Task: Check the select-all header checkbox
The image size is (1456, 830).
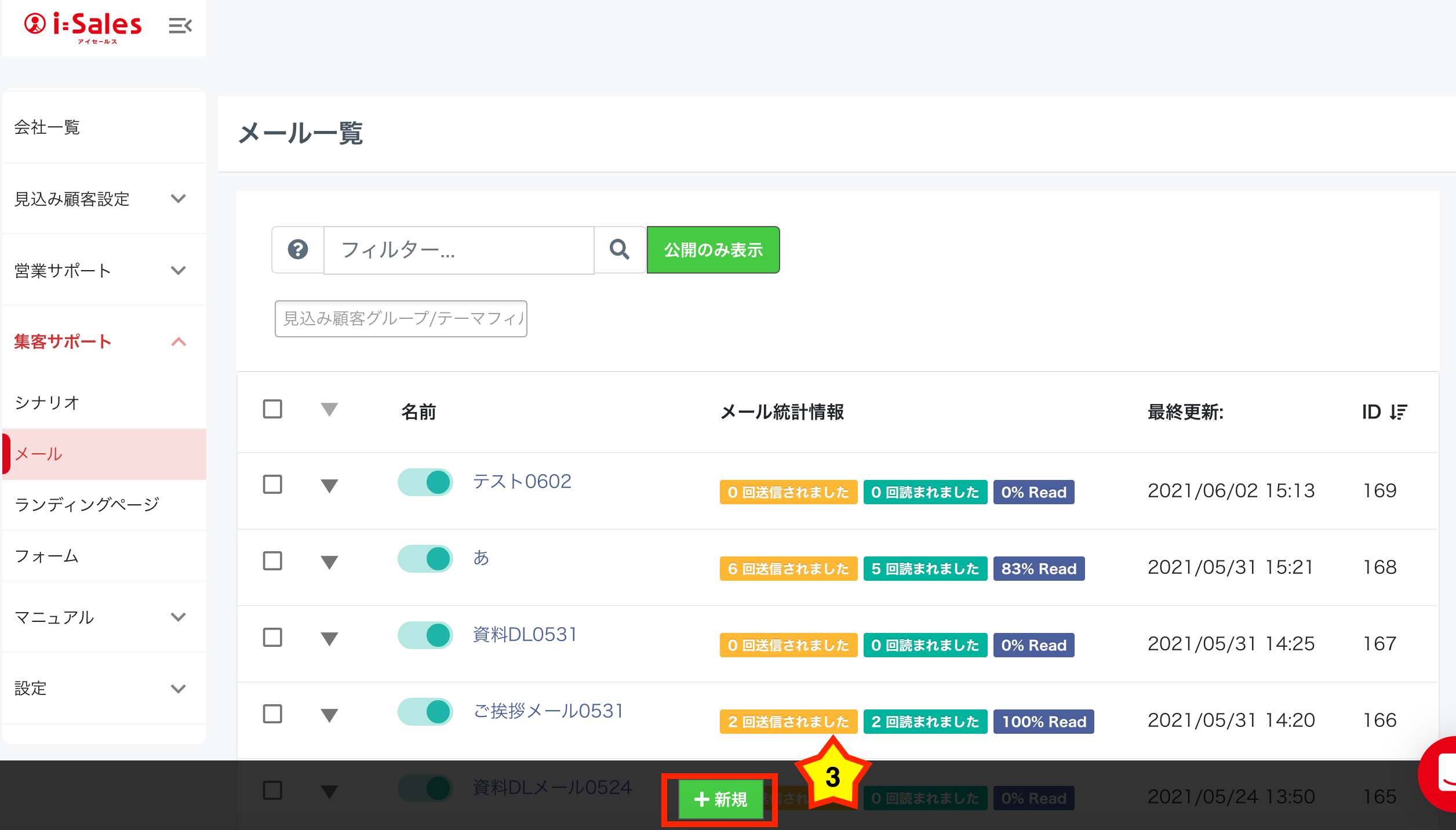Action: (272, 409)
